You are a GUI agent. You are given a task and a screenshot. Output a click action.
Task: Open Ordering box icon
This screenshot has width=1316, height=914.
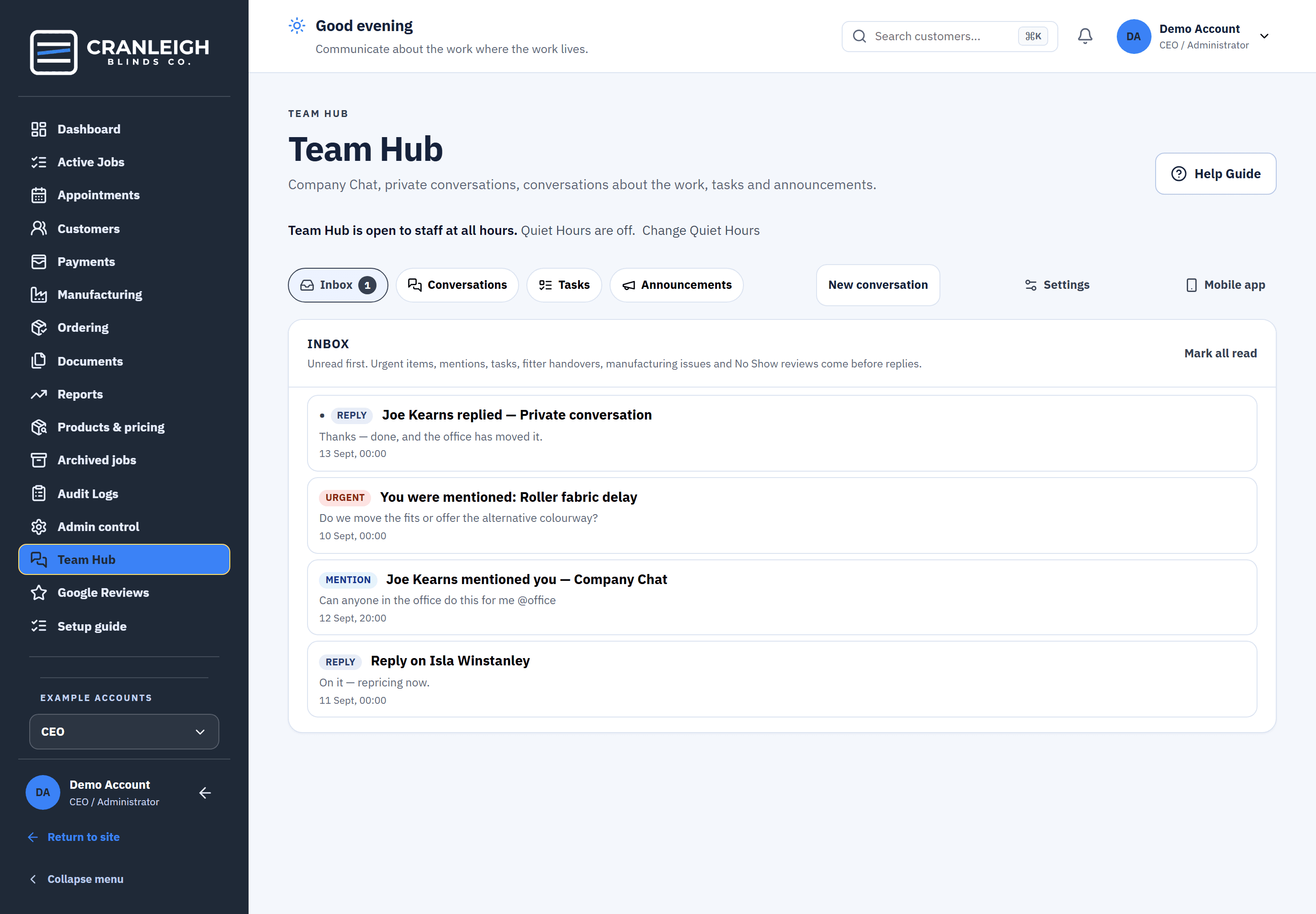click(38, 328)
